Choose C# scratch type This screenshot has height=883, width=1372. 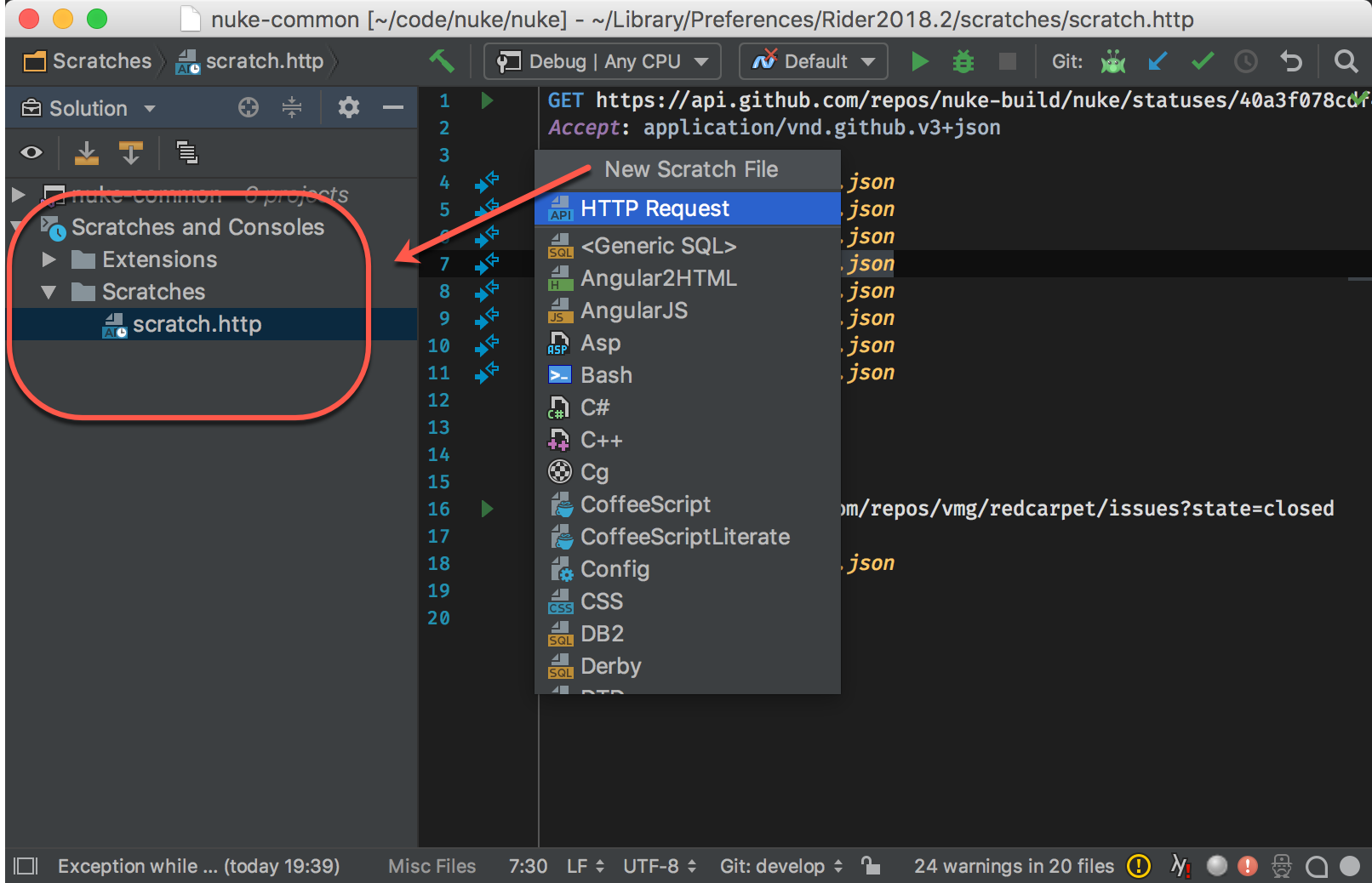point(688,407)
